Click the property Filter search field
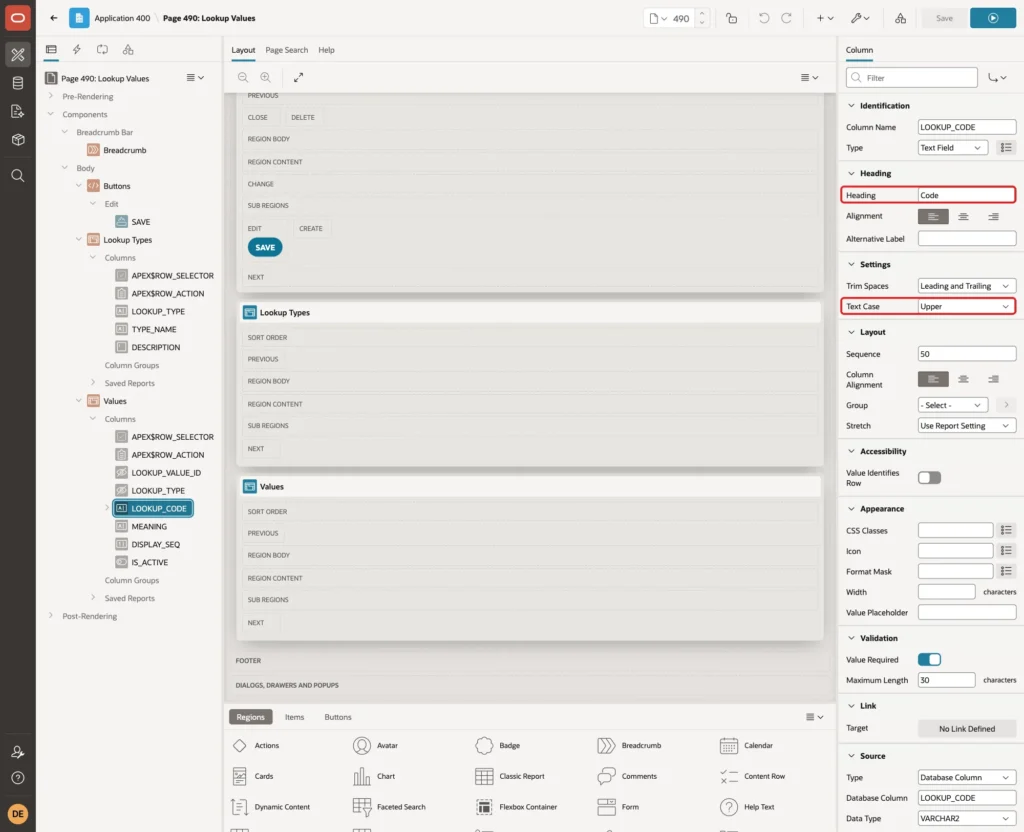Image resolution: width=1024 pixels, height=832 pixels. point(911,78)
